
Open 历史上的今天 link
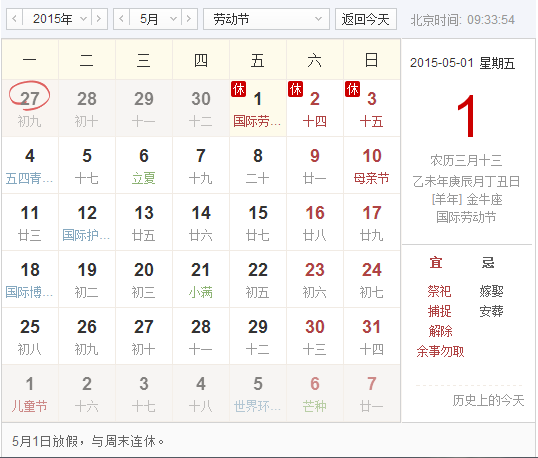coord(488,400)
